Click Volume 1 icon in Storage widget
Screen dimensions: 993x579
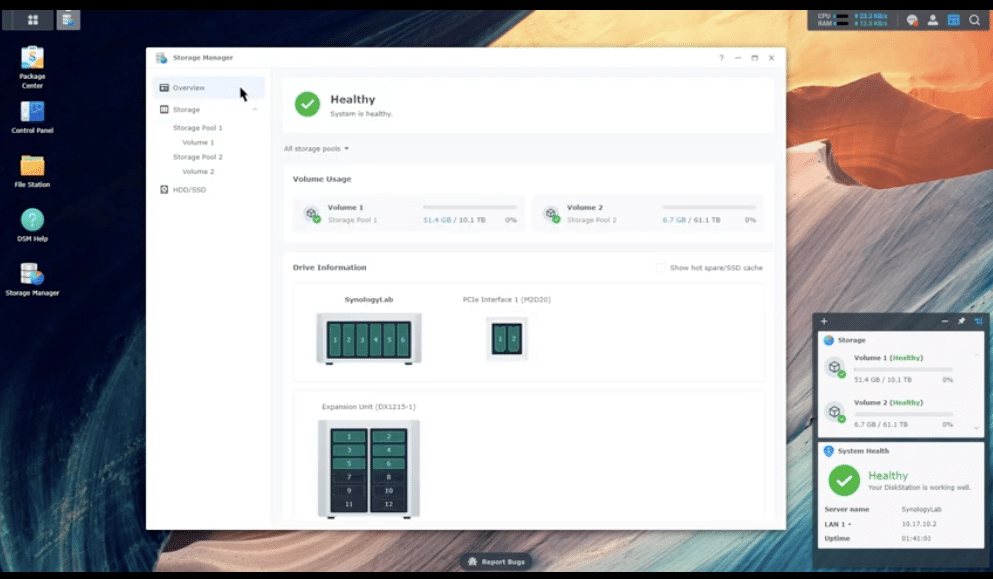[x=835, y=367]
